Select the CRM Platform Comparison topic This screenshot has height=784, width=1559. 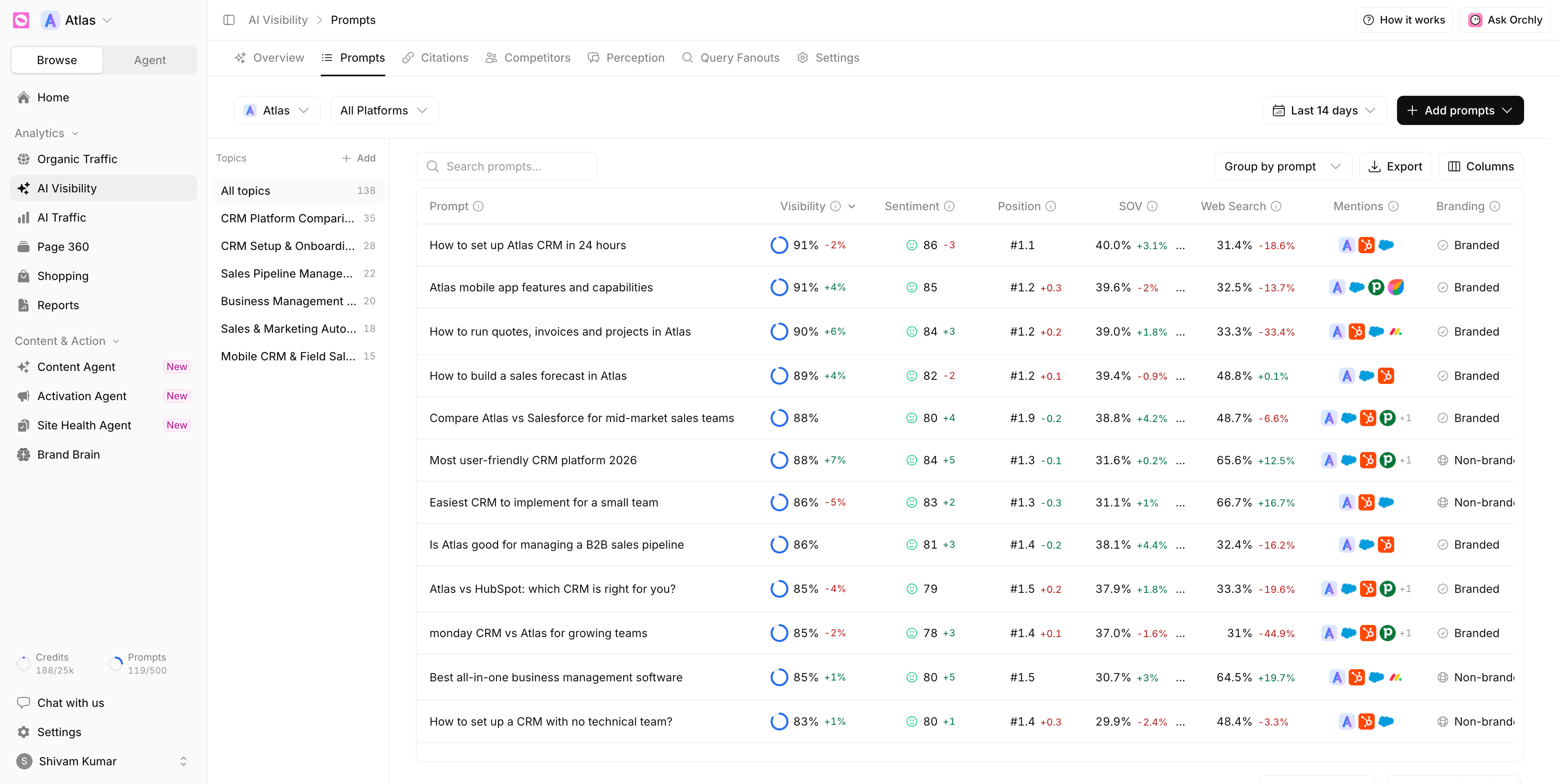pos(298,218)
